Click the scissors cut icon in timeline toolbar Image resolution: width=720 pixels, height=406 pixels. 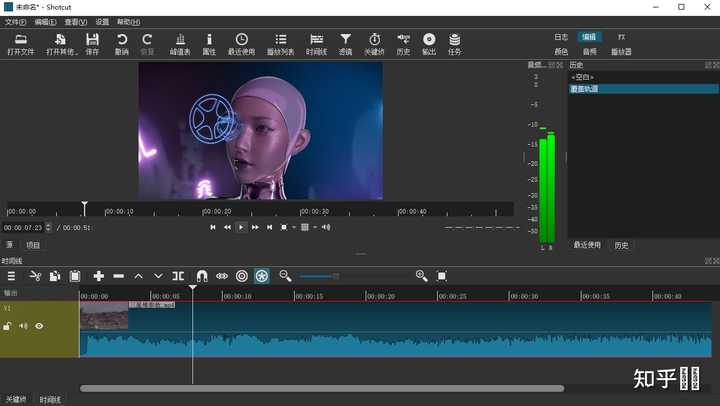pos(35,276)
